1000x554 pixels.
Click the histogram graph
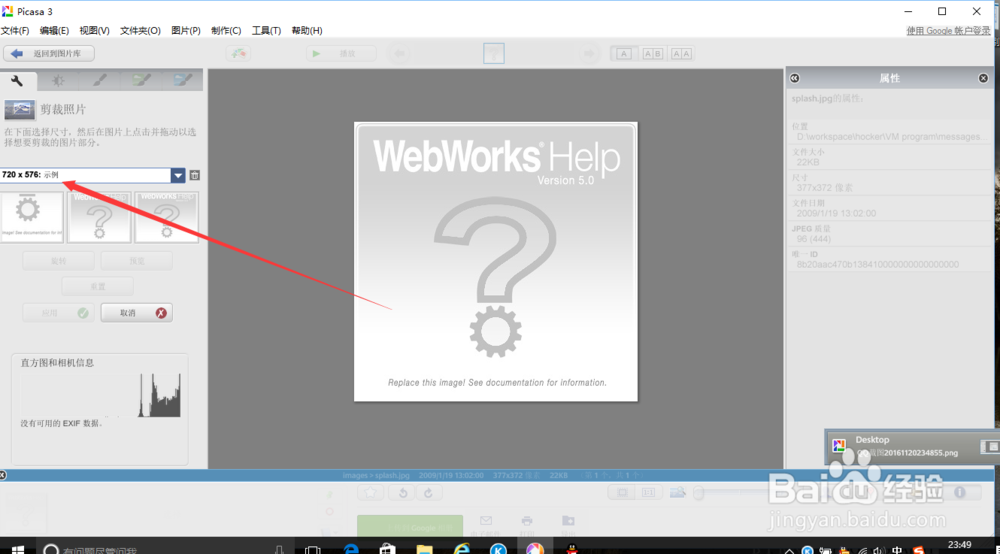click(x=101, y=395)
